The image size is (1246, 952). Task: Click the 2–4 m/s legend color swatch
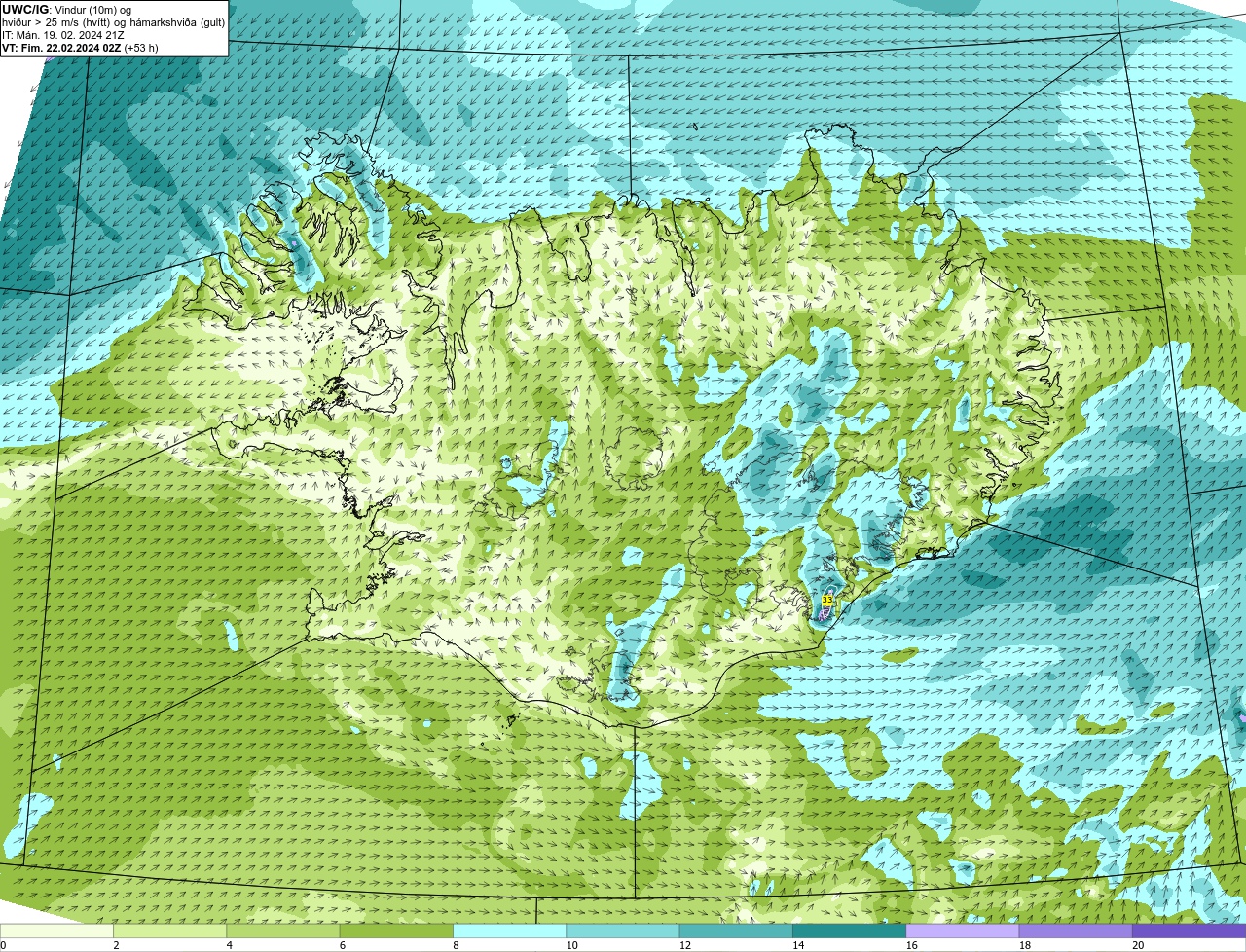(169, 931)
